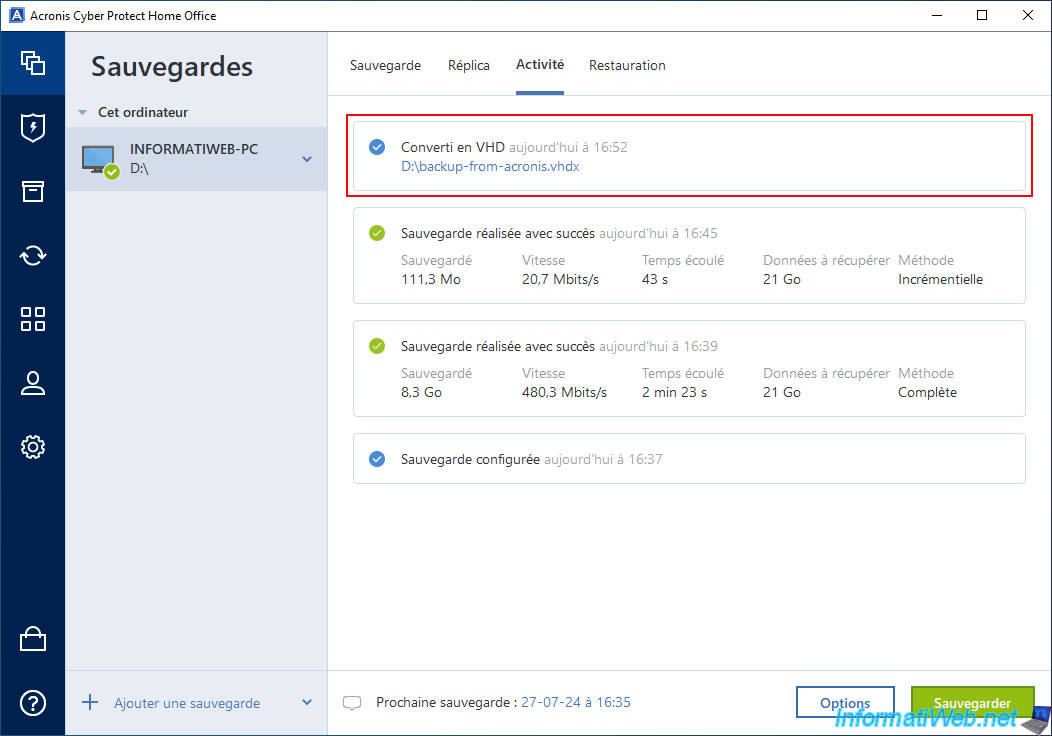Switch to the Réplica tab
1052x736 pixels.
469,65
